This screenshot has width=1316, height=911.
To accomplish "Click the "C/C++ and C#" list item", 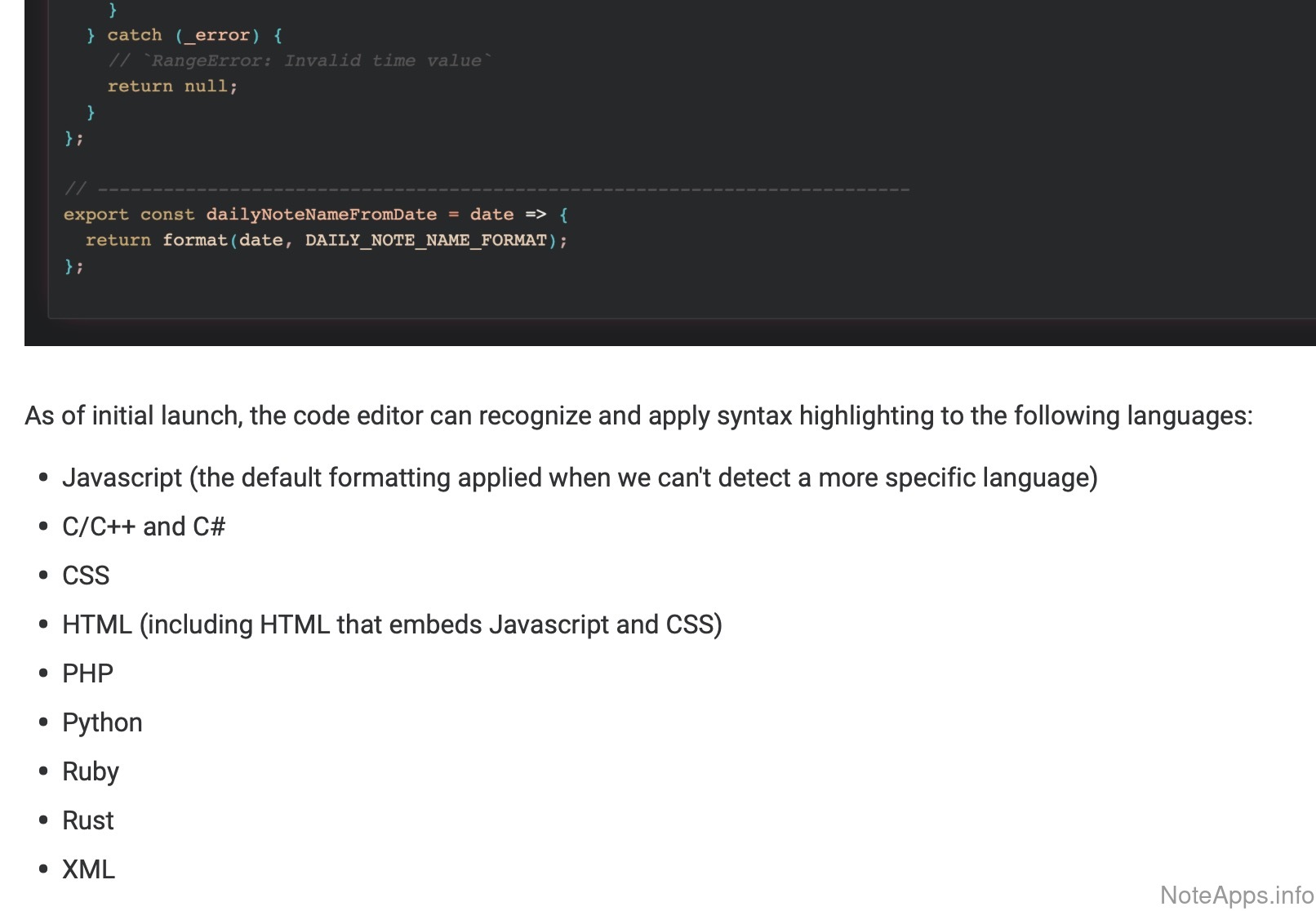I will [144, 527].
